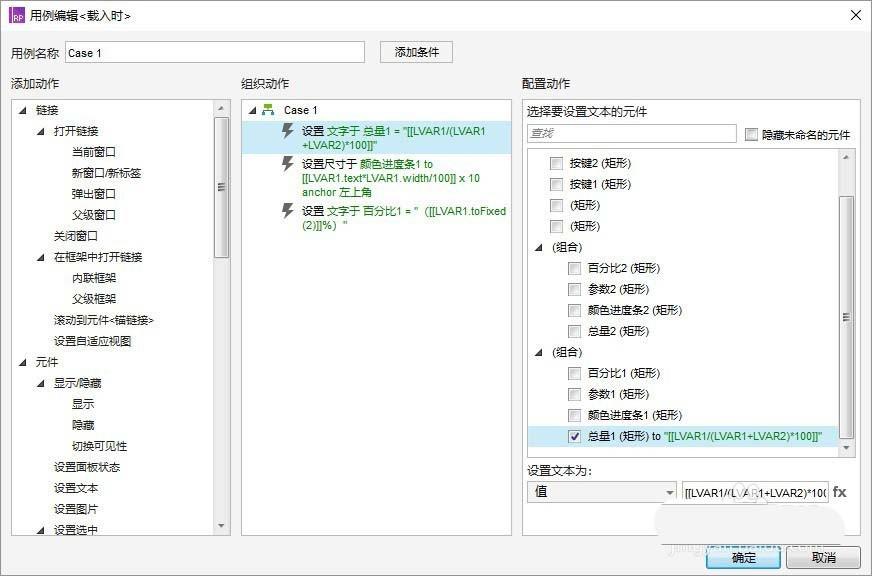This screenshot has height=576, width=872.
Task: Click inside the 查找 search field
Action: [630, 133]
